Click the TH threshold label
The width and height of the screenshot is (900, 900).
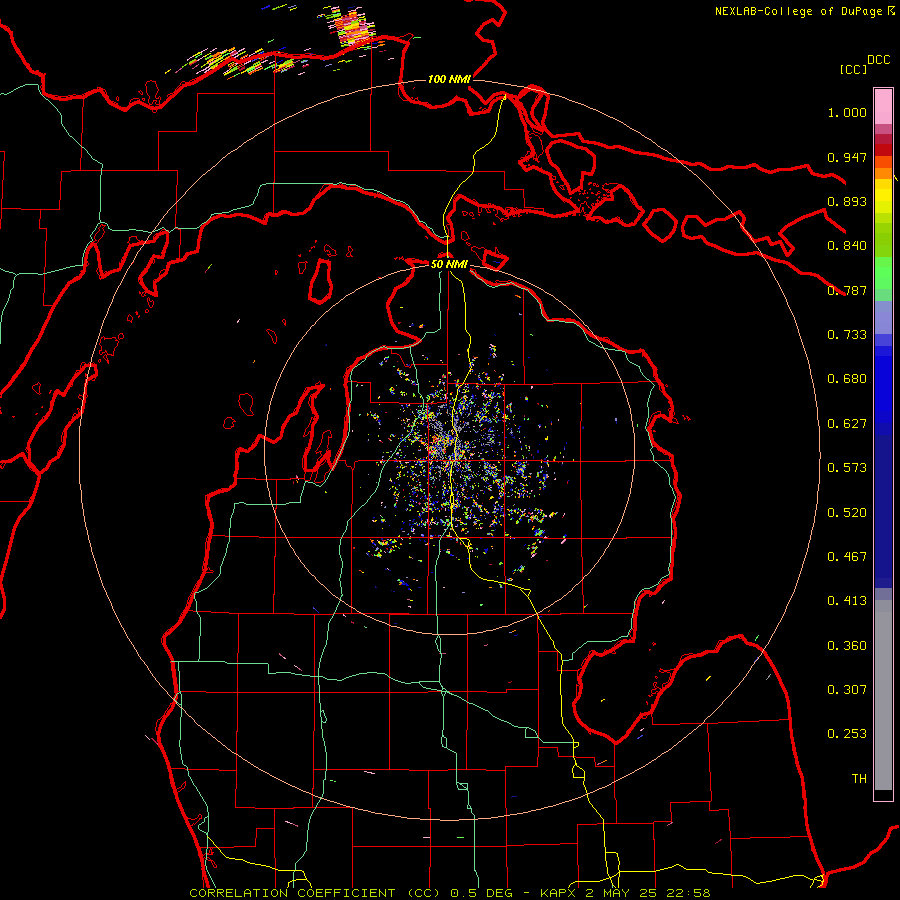tap(859, 779)
